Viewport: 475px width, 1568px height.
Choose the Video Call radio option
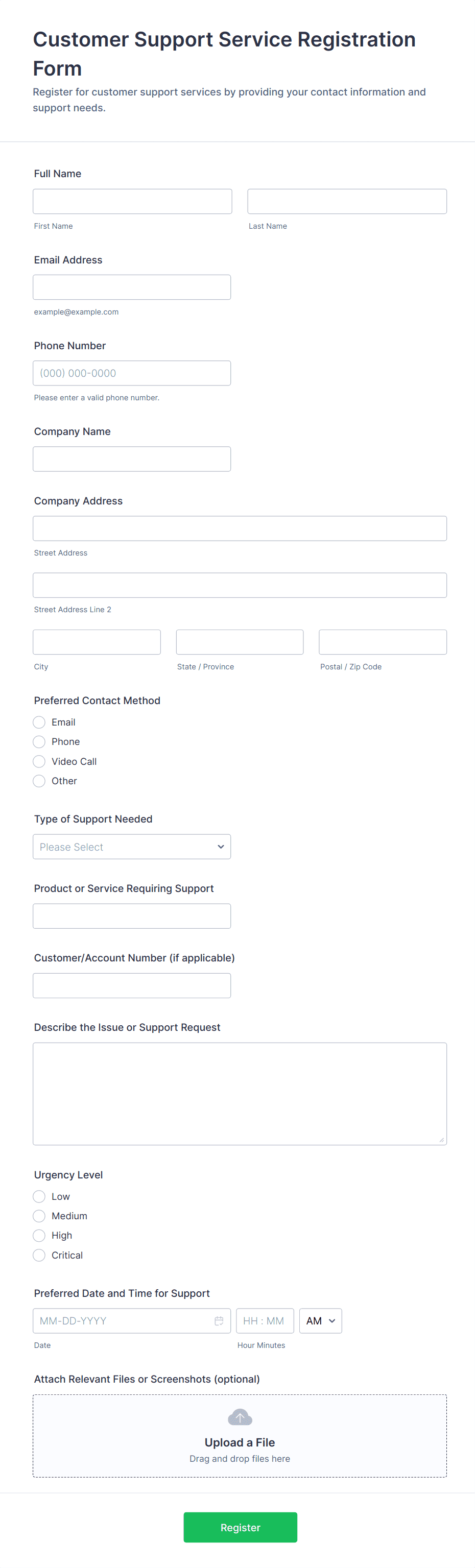tap(39, 761)
